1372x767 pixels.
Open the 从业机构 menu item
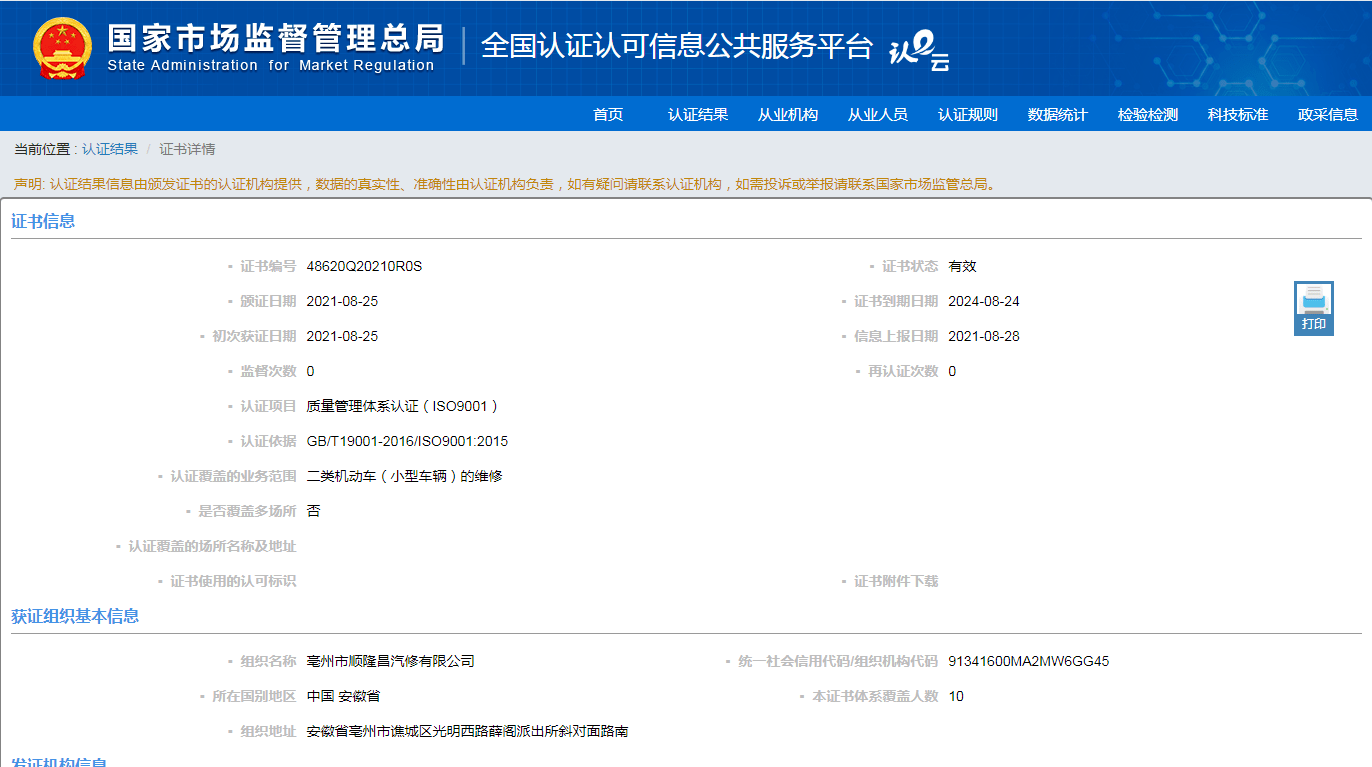pos(788,115)
